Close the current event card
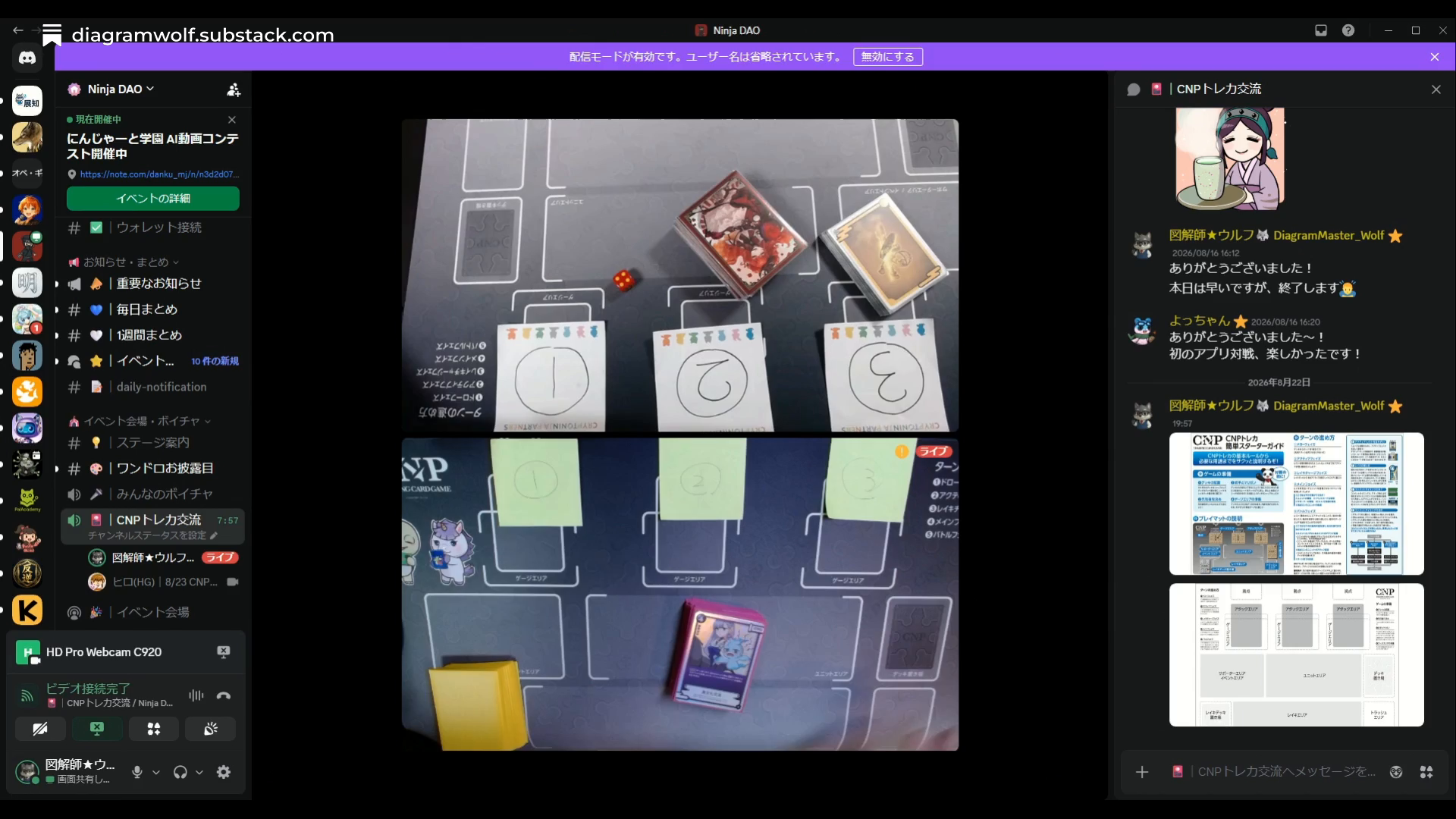Screen dimensions: 1456x819 click(x=232, y=120)
